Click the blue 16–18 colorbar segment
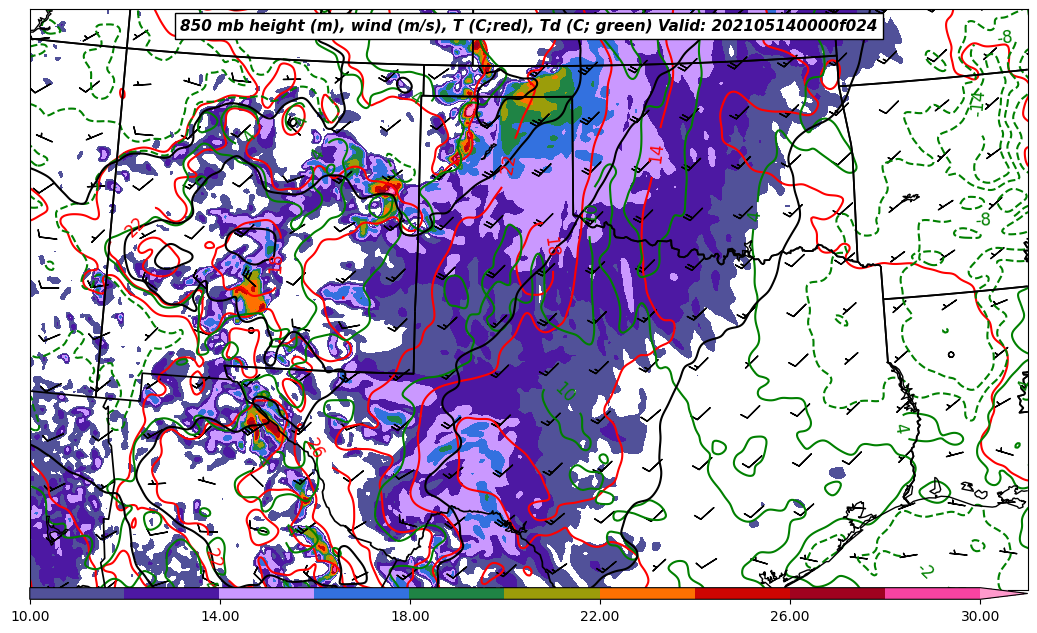The height and width of the screenshot is (633, 1037). 362,593
